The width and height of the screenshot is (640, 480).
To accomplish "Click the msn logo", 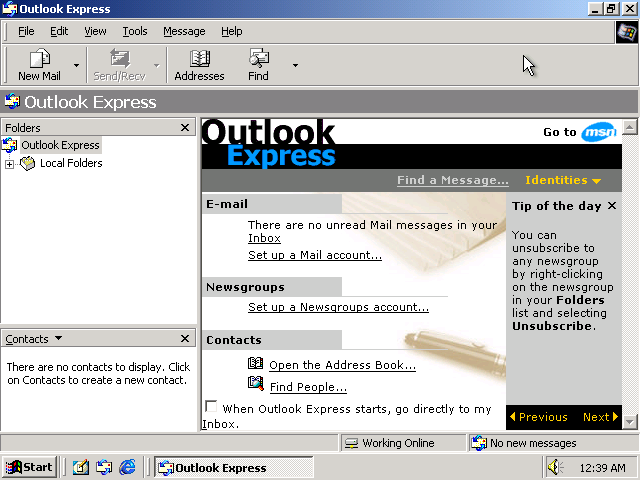I will 599,132.
